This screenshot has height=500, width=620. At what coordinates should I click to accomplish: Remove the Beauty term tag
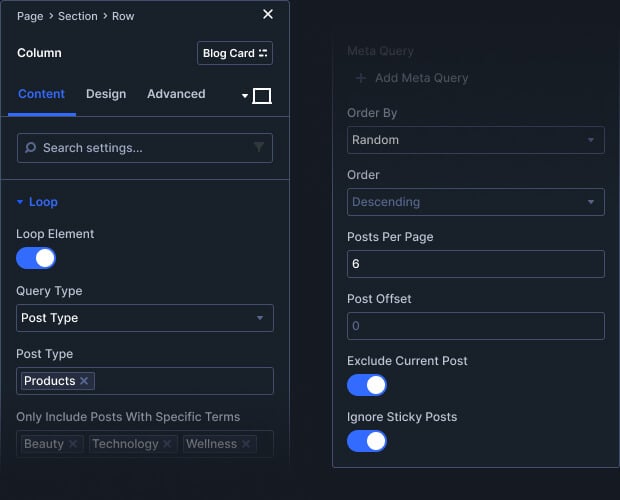(73, 444)
